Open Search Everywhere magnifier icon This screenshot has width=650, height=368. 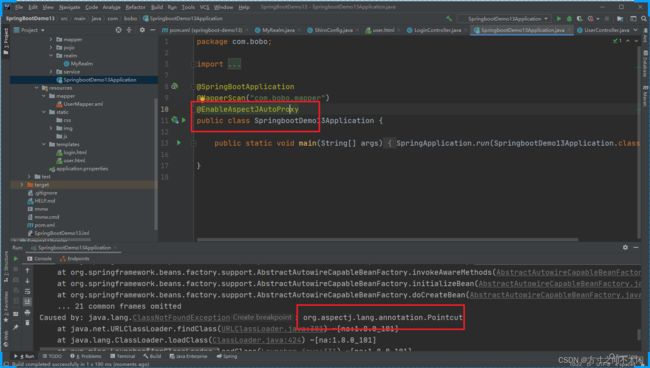click(644, 19)
